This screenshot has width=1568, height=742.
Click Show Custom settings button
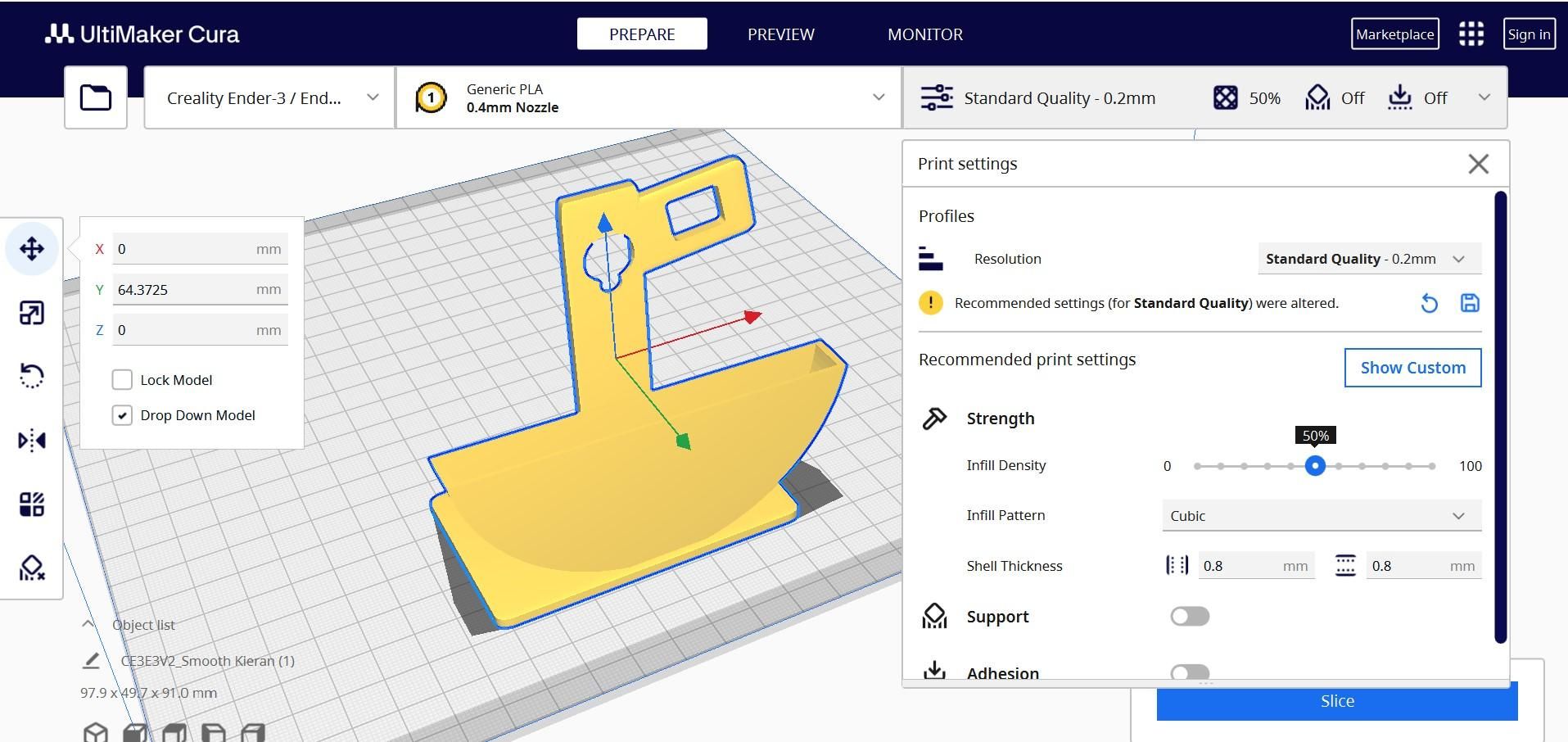pyautogui.click(x=1412, y=368)
